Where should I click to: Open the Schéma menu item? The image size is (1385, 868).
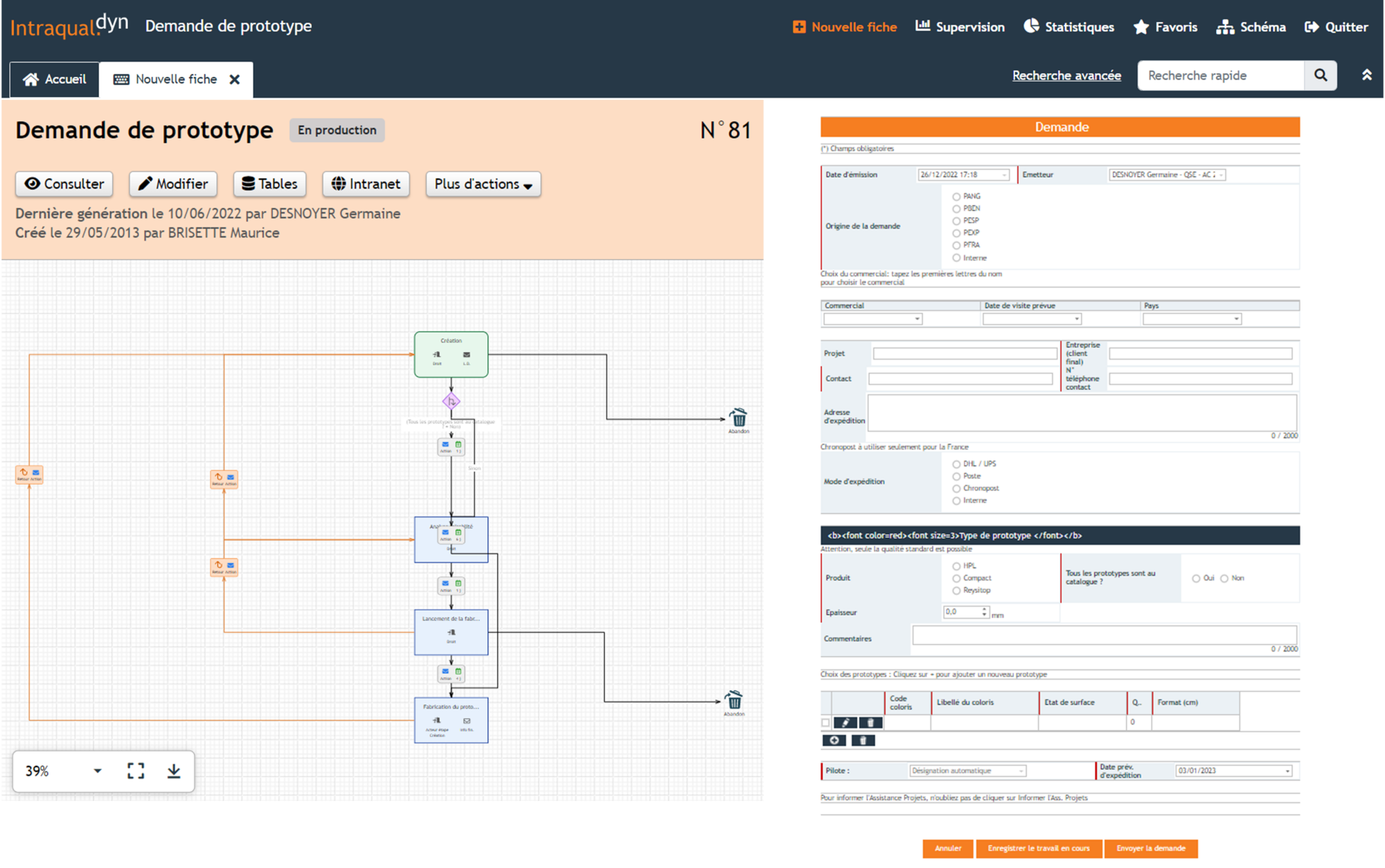(1251, 27)
